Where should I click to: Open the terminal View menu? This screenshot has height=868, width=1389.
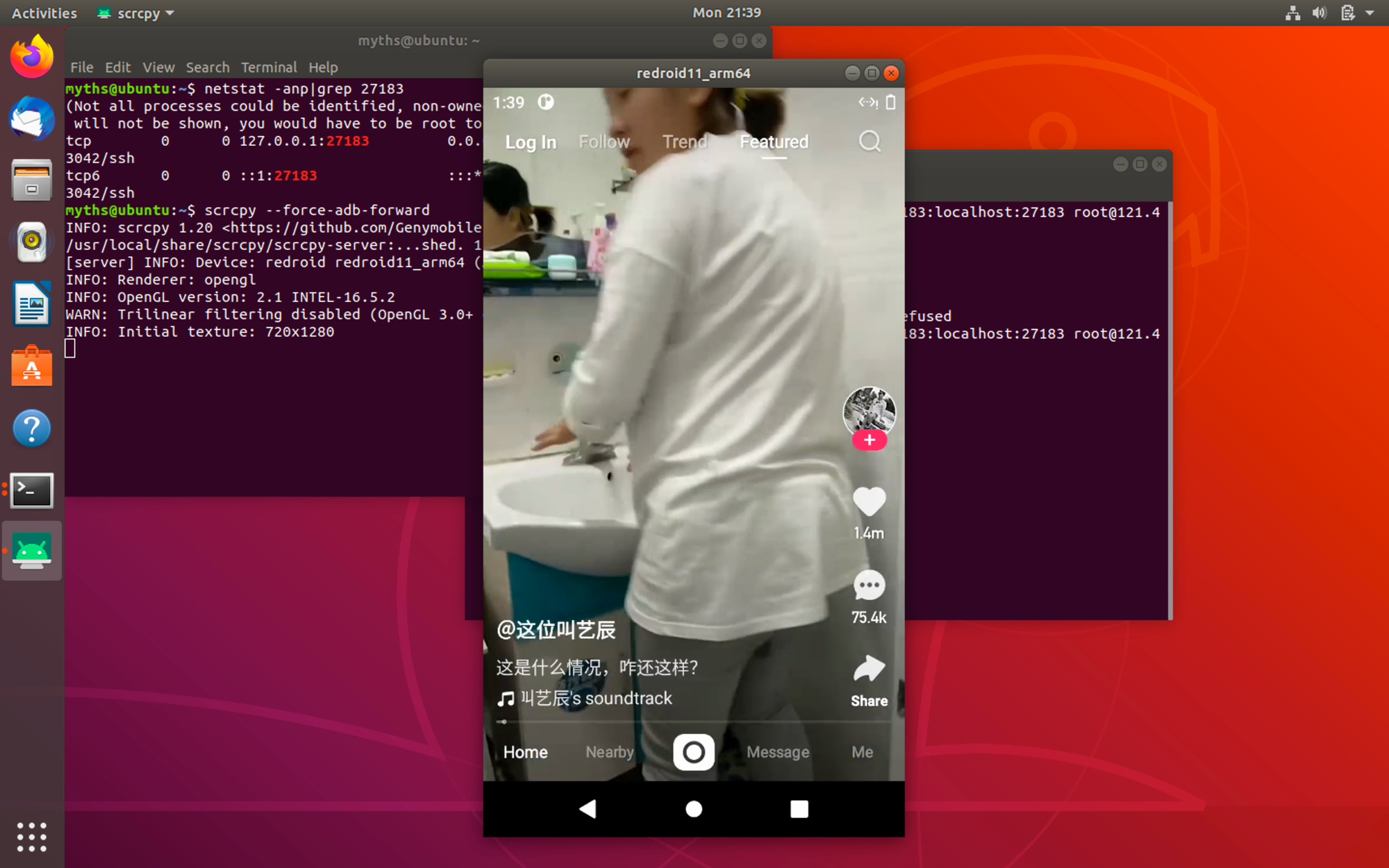tap(158, 67)
